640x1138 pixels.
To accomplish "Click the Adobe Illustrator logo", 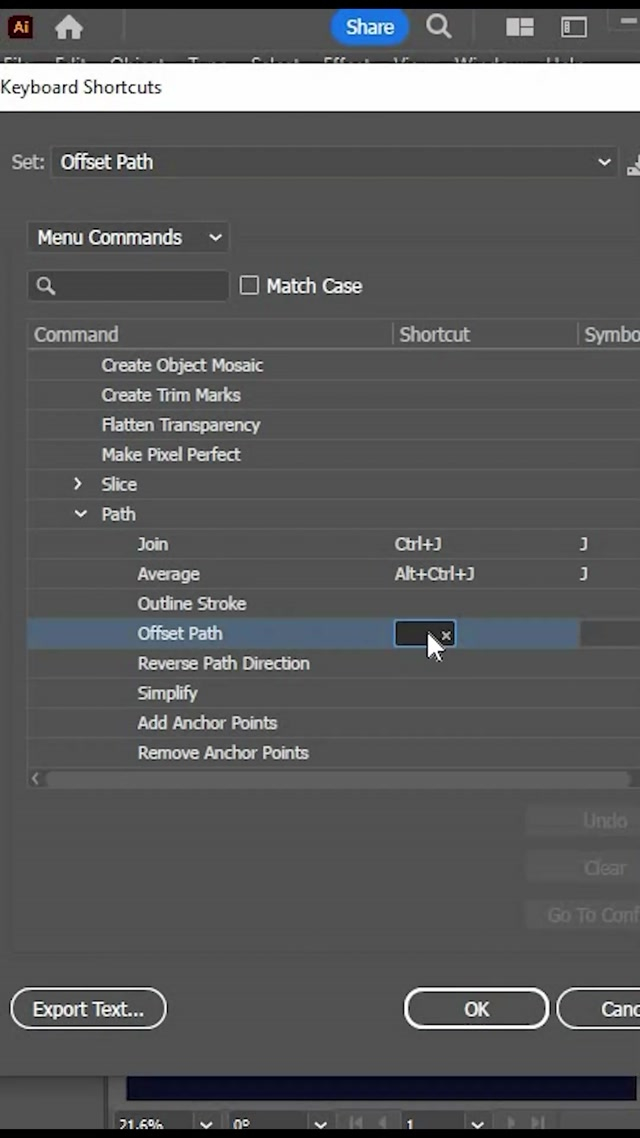I will click(20, 27).
